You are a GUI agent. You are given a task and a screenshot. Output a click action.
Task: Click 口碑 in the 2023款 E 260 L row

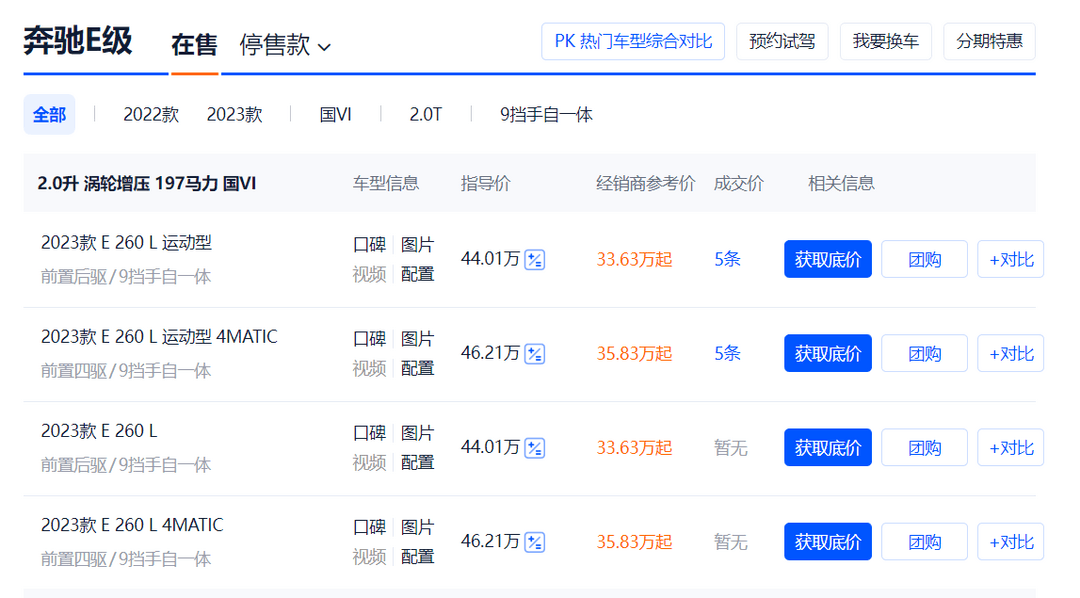point(369,433)
